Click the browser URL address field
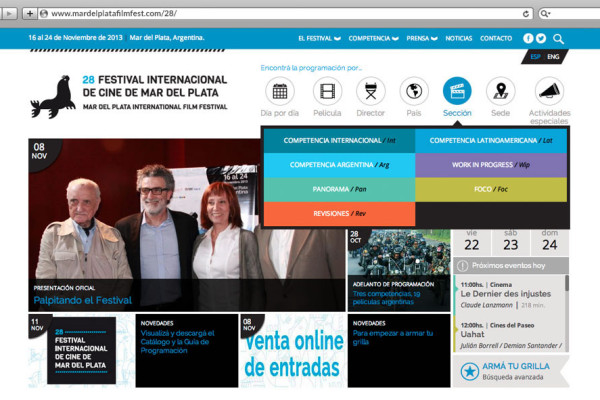 click(285, 14)
